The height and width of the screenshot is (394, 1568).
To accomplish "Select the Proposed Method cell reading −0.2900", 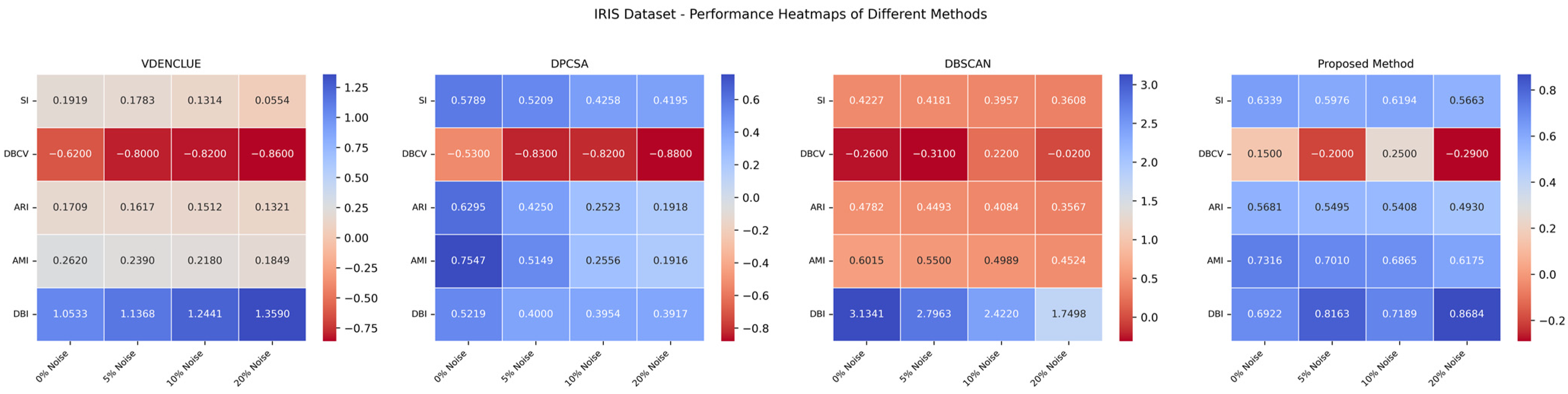I will [1466, 154].
